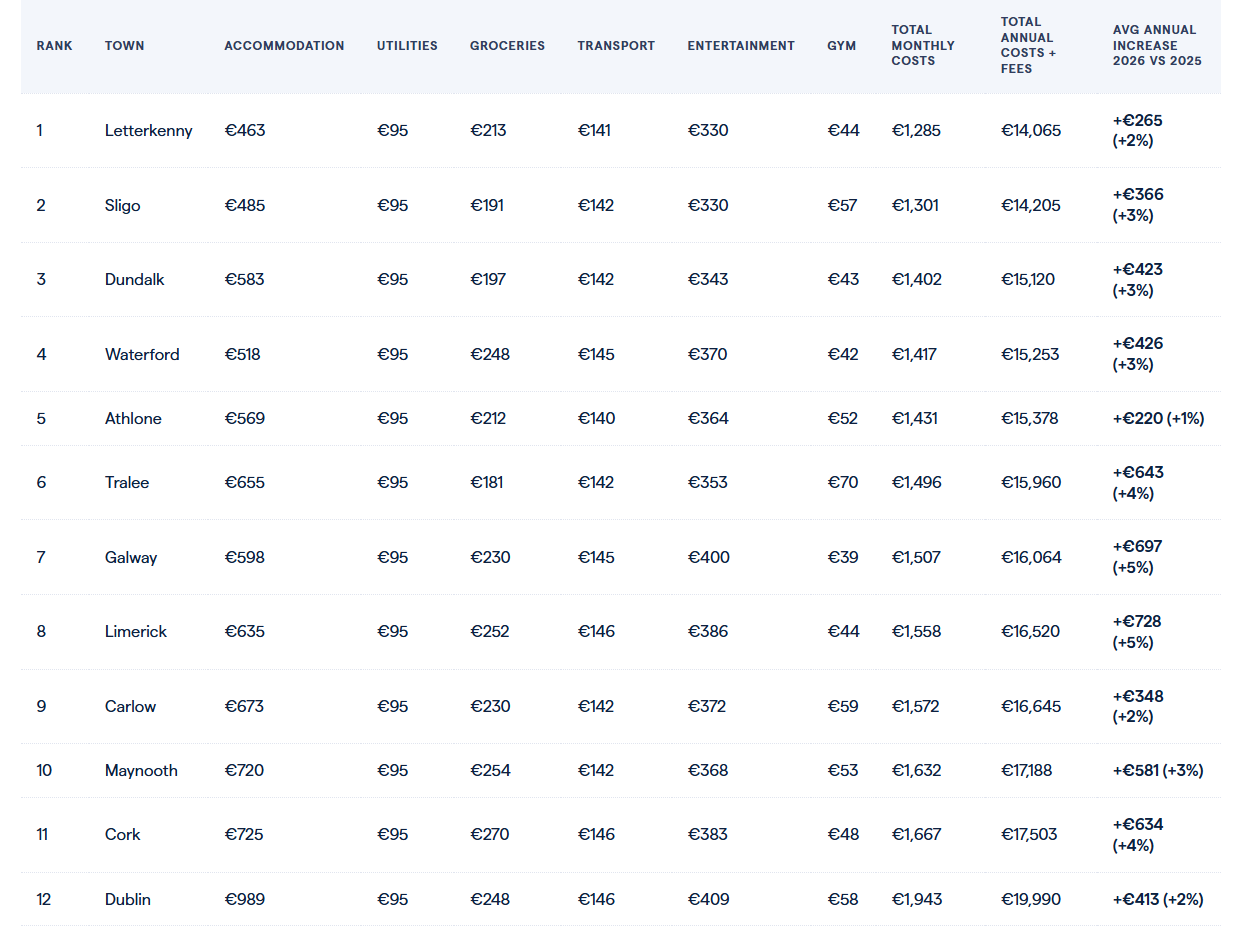Select the Carlow town name

pos(130,706)
